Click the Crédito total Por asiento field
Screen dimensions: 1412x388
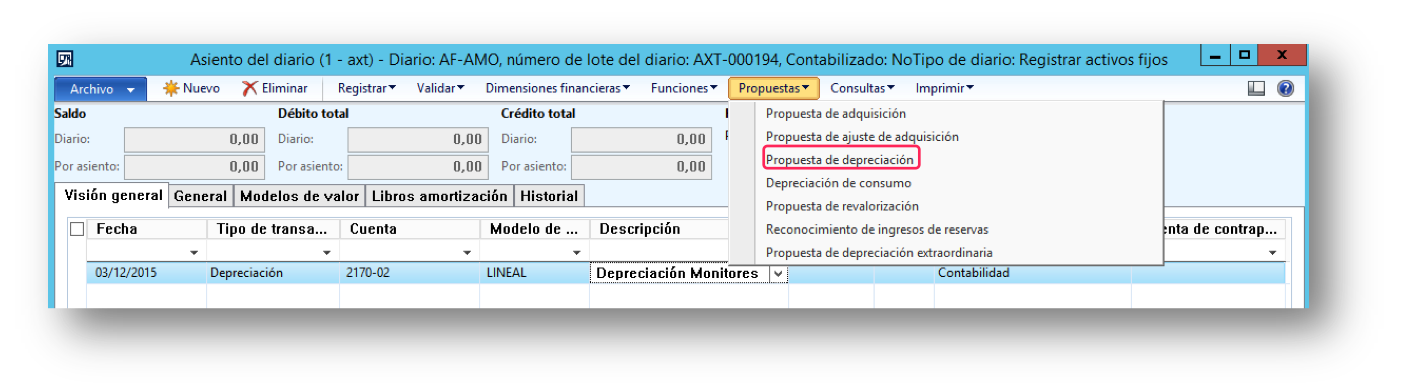click(x=642, y=166)
